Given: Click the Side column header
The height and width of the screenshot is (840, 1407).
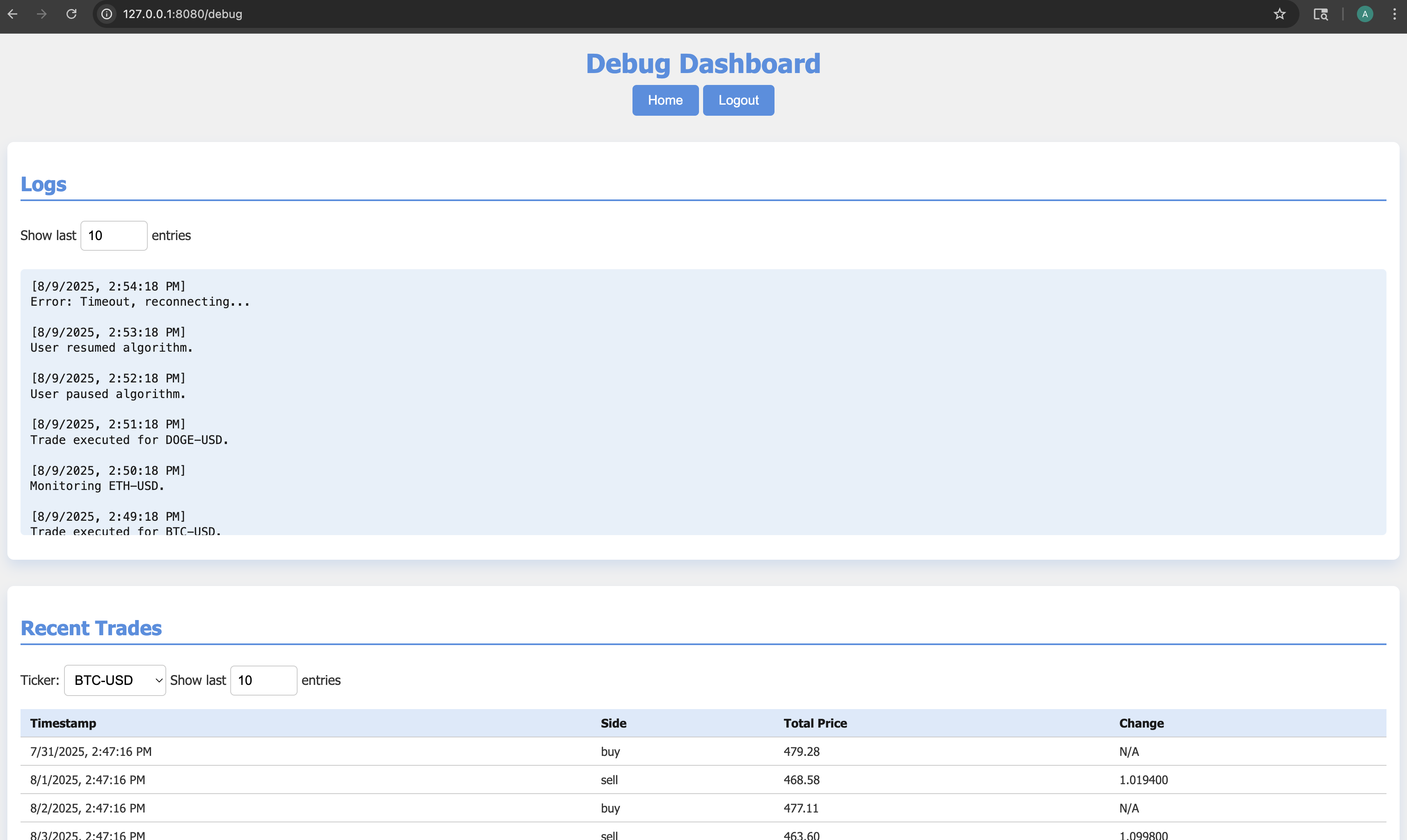Looking at the screenshot, I should pos(614,723).
